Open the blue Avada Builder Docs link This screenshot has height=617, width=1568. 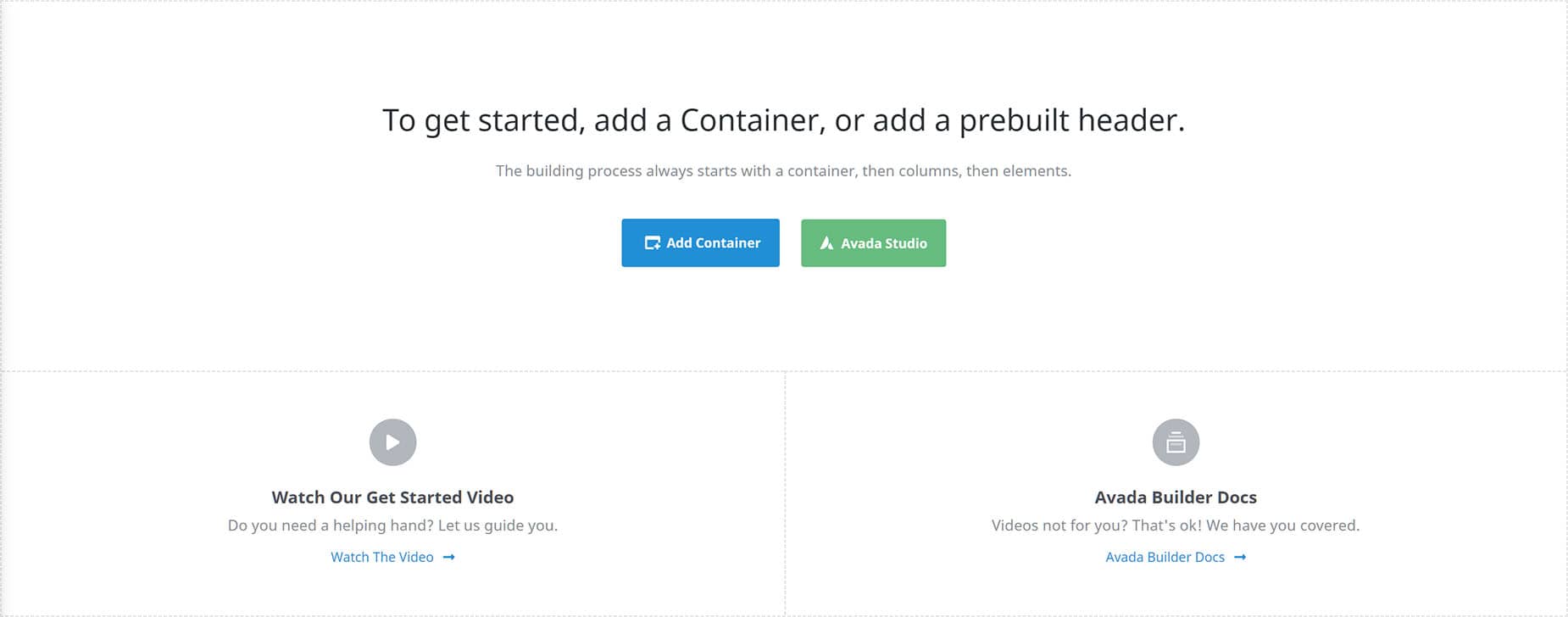tap(1165, 557)
